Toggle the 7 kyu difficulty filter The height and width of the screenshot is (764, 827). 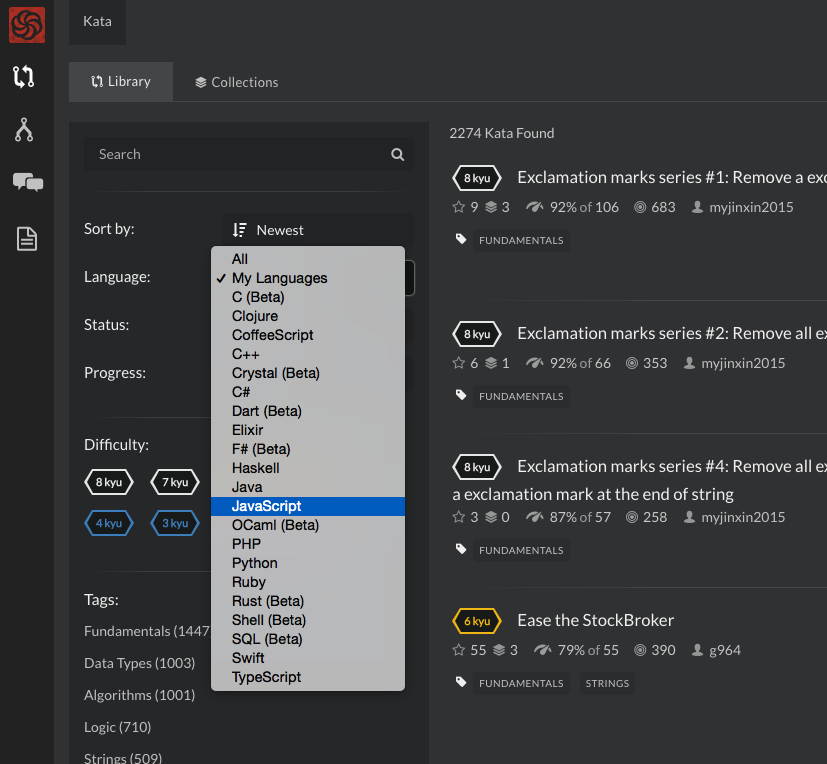coord(175,482)
